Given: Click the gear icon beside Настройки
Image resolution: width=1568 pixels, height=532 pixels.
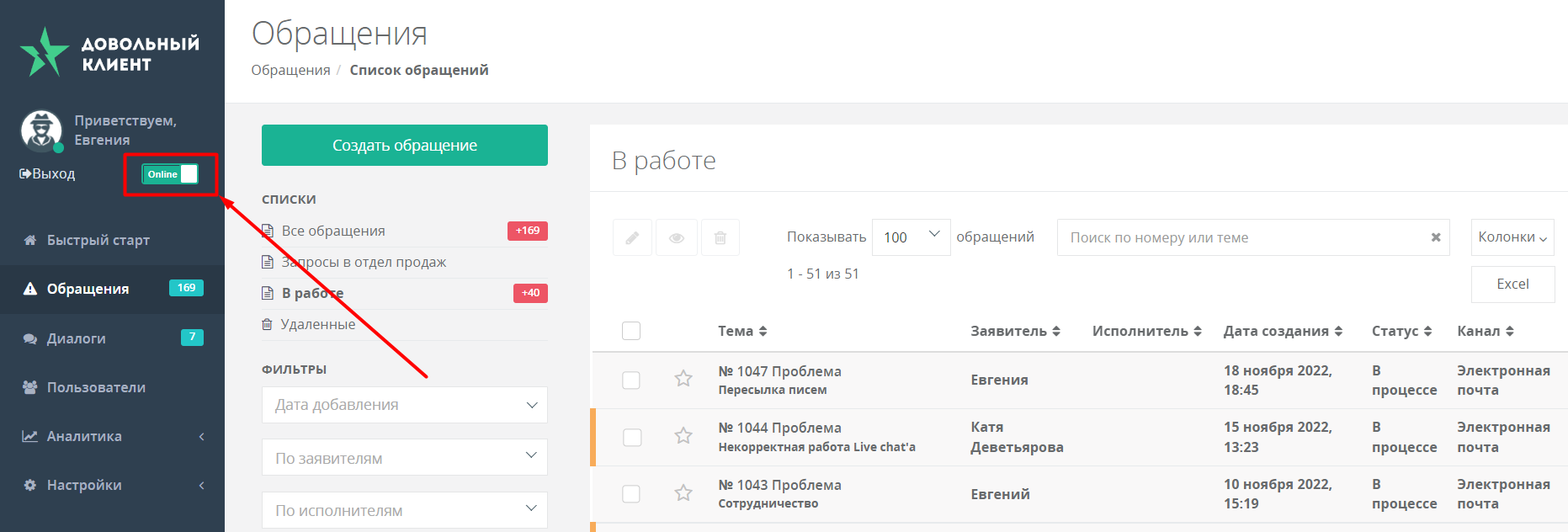Looking at the screenshot, I should tap(30, 485).
